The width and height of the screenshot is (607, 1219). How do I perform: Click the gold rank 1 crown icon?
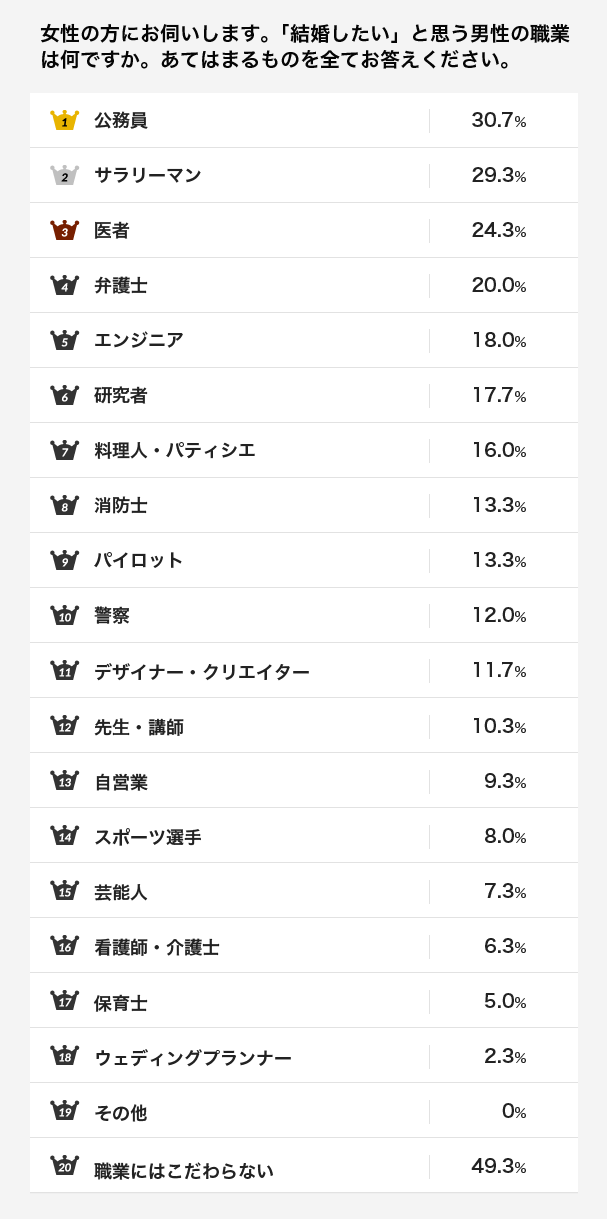[64, 121]
